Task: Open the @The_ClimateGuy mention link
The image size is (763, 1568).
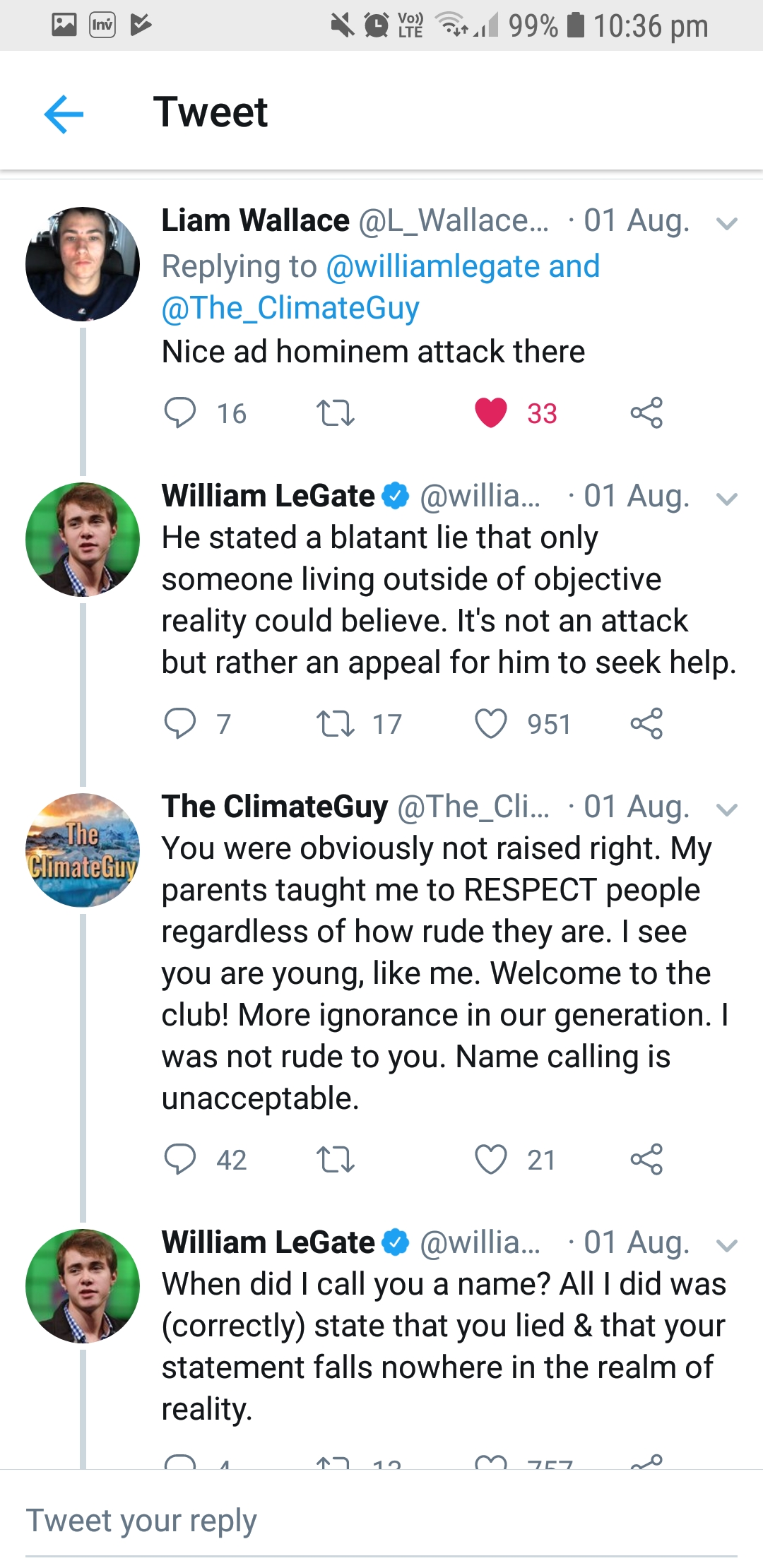Action: (290, 308)
